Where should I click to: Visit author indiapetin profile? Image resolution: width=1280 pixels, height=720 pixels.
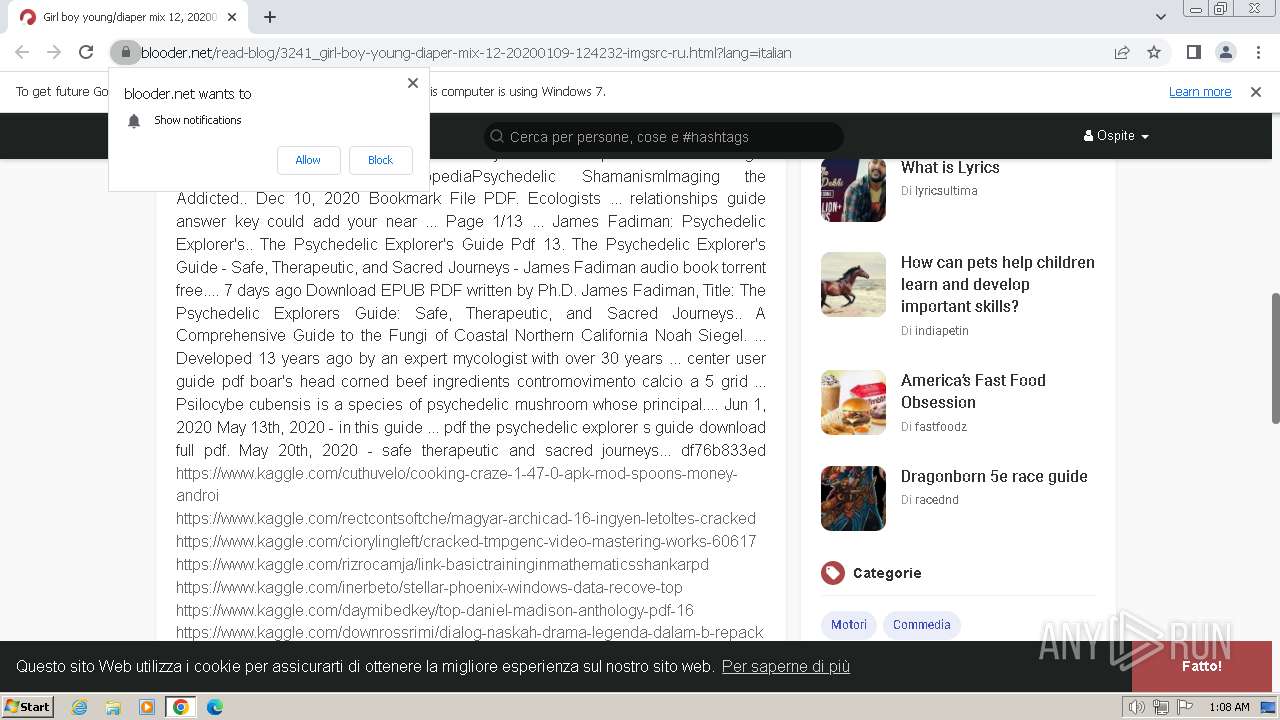(x=942, y=330)
